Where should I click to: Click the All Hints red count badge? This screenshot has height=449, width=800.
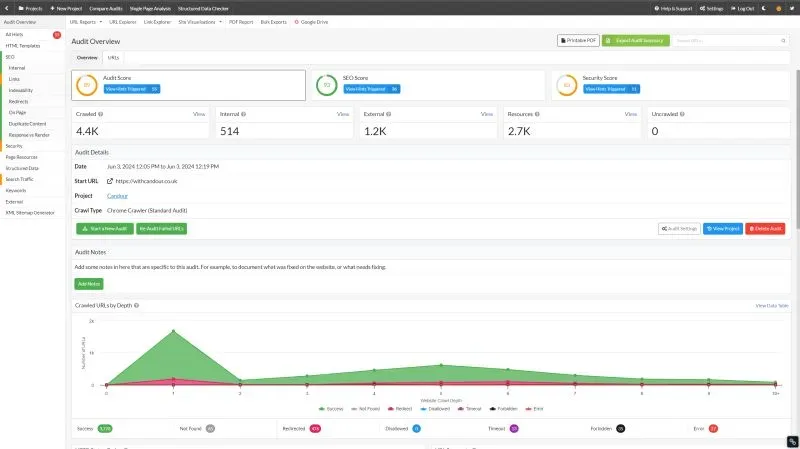(x=57, y=35)
